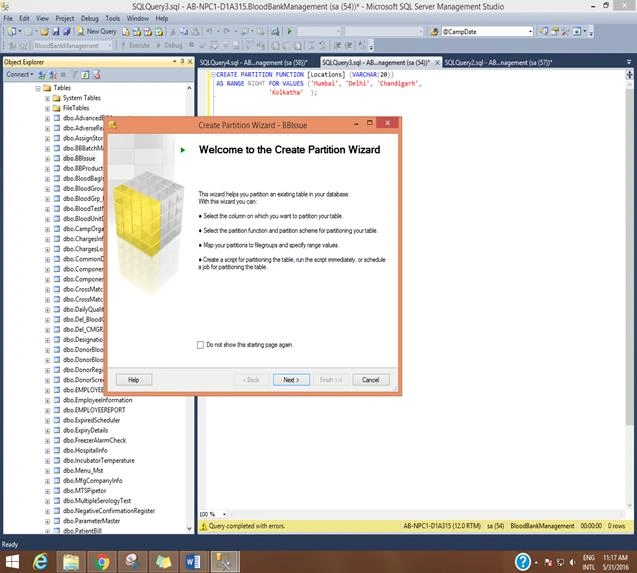
Task: Open the BloodBankManagement database dropdown
Action: [x=73, y=46]
